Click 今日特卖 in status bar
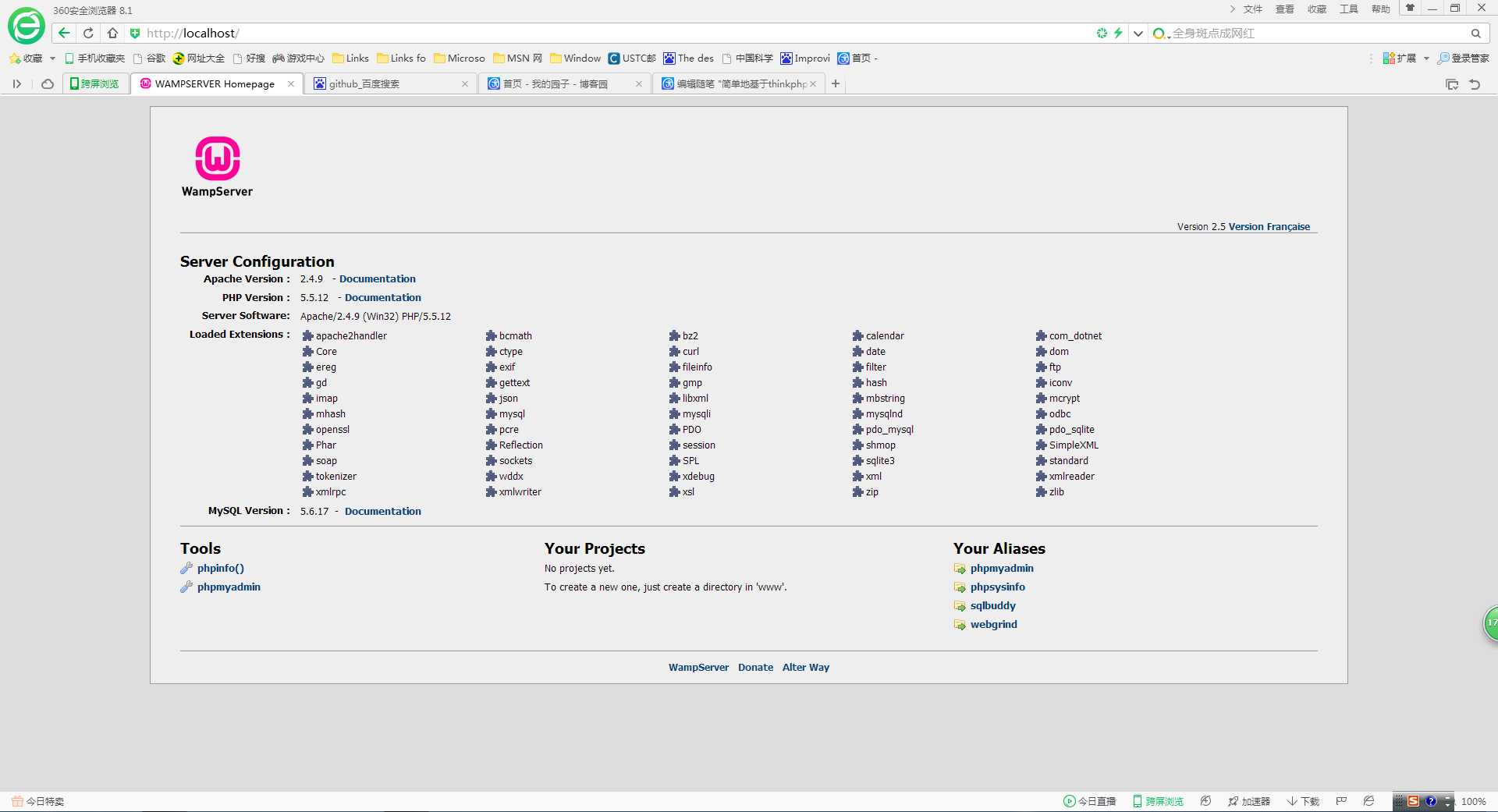1498x812 pixels. click(38, 801)
